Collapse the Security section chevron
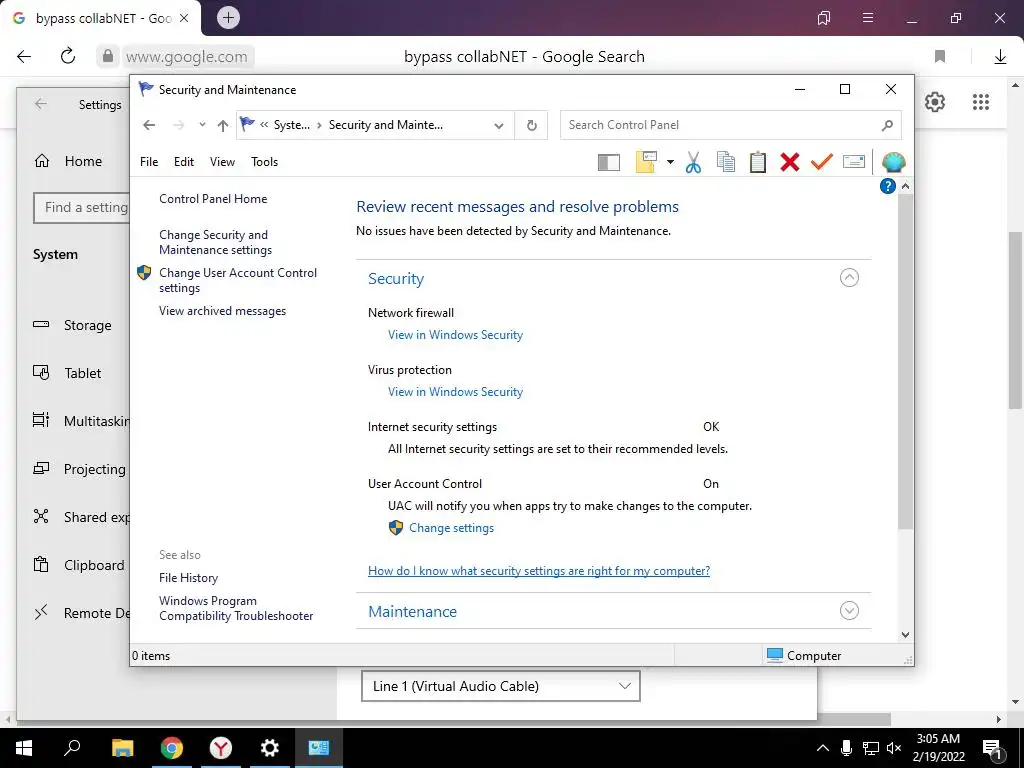 coord(849,278)
